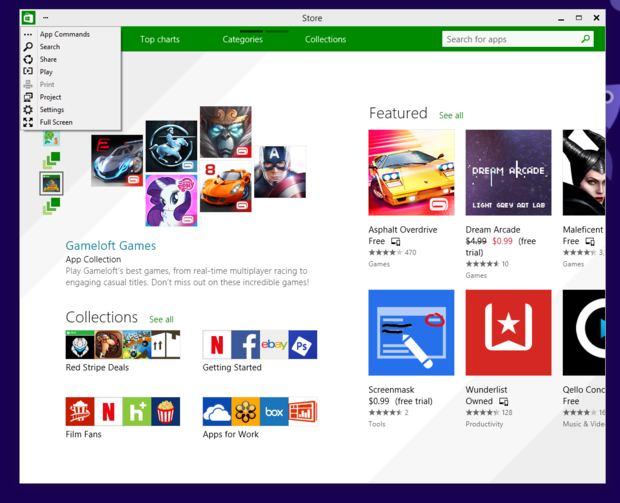Screen dimensions: 620x503
Task: Open the Maleficent app tile
Action: 584,173
